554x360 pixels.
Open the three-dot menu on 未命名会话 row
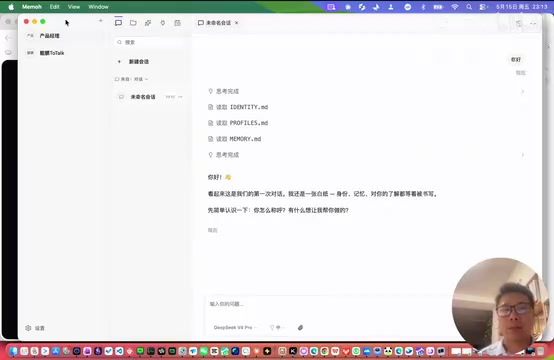pyautogui.click(x=181, y=96)
